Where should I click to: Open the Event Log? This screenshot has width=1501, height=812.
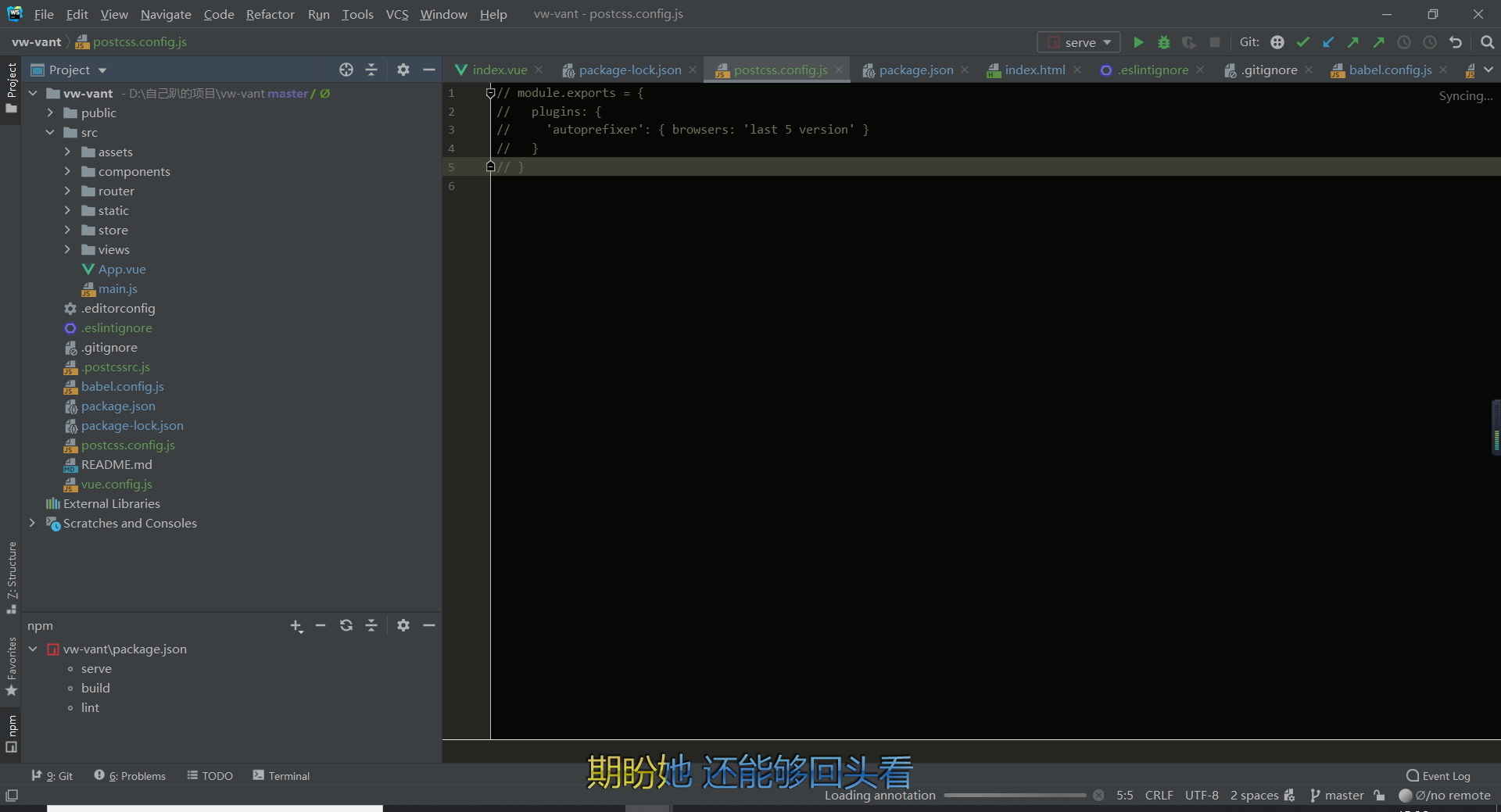(1438, 776)
